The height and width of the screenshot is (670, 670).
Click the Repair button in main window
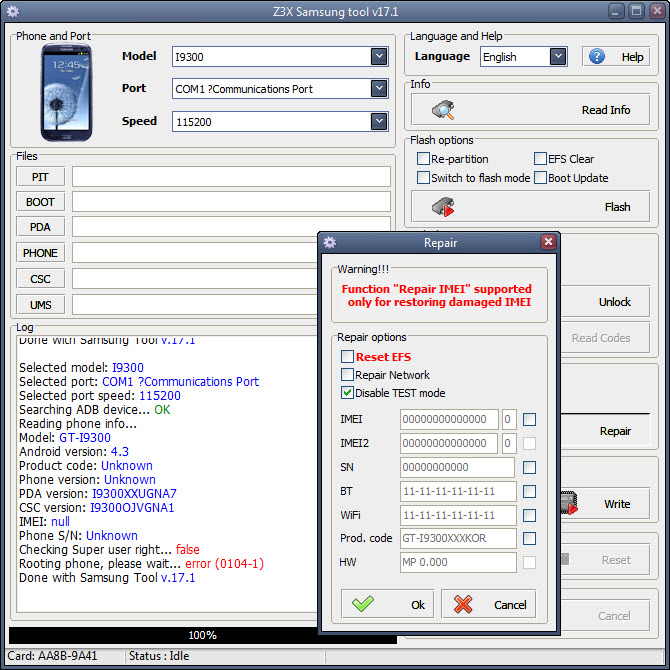[605, 431]
